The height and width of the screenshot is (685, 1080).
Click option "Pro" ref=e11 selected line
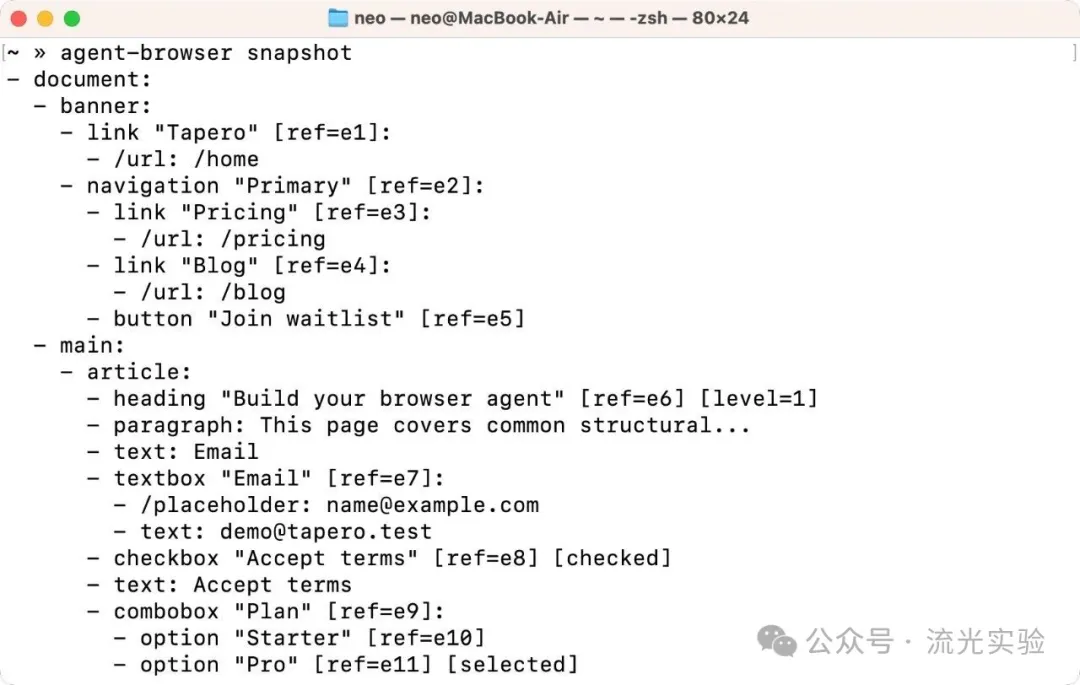point(346,665)
